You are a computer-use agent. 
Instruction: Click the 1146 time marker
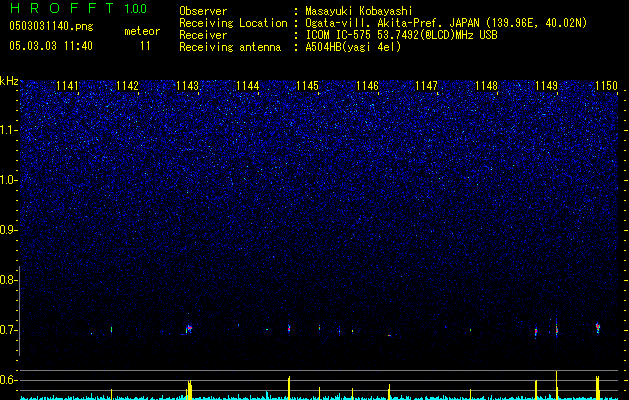tap(367, 86)
